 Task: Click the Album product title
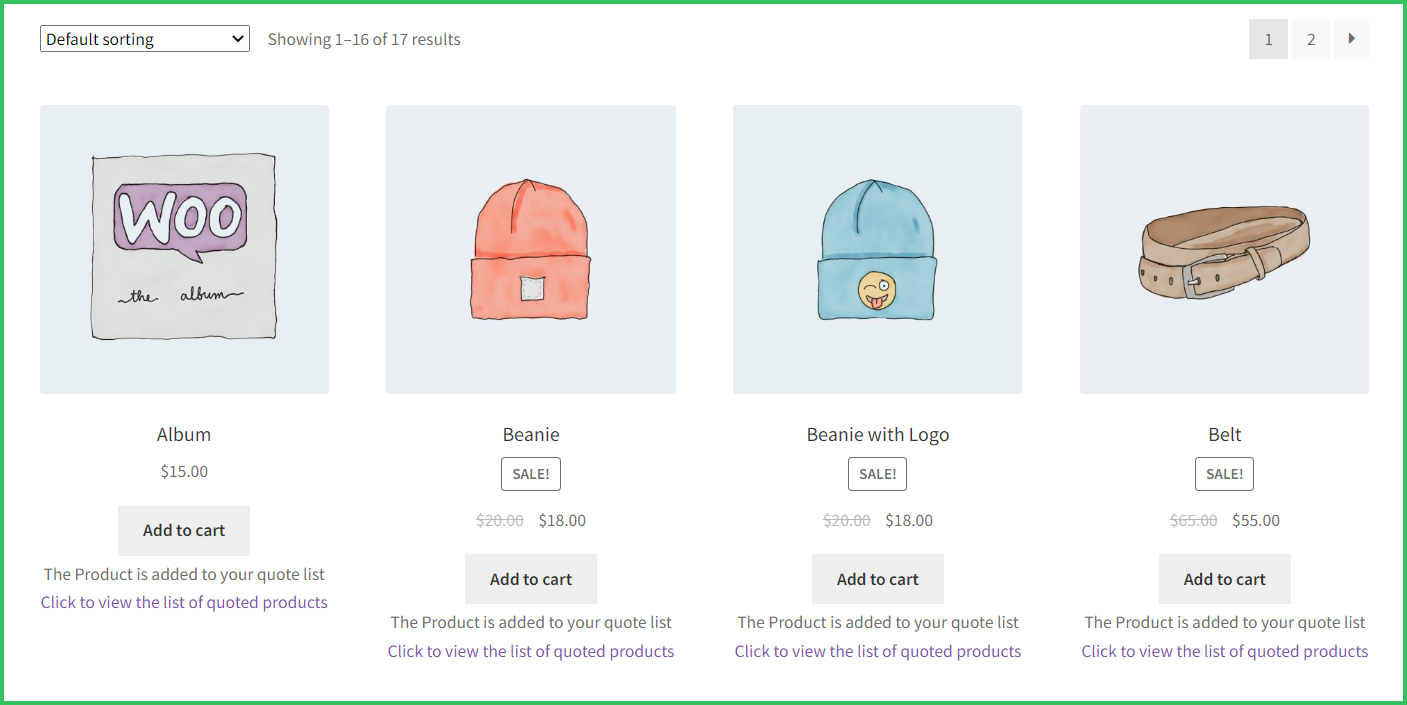pos(184,434)
